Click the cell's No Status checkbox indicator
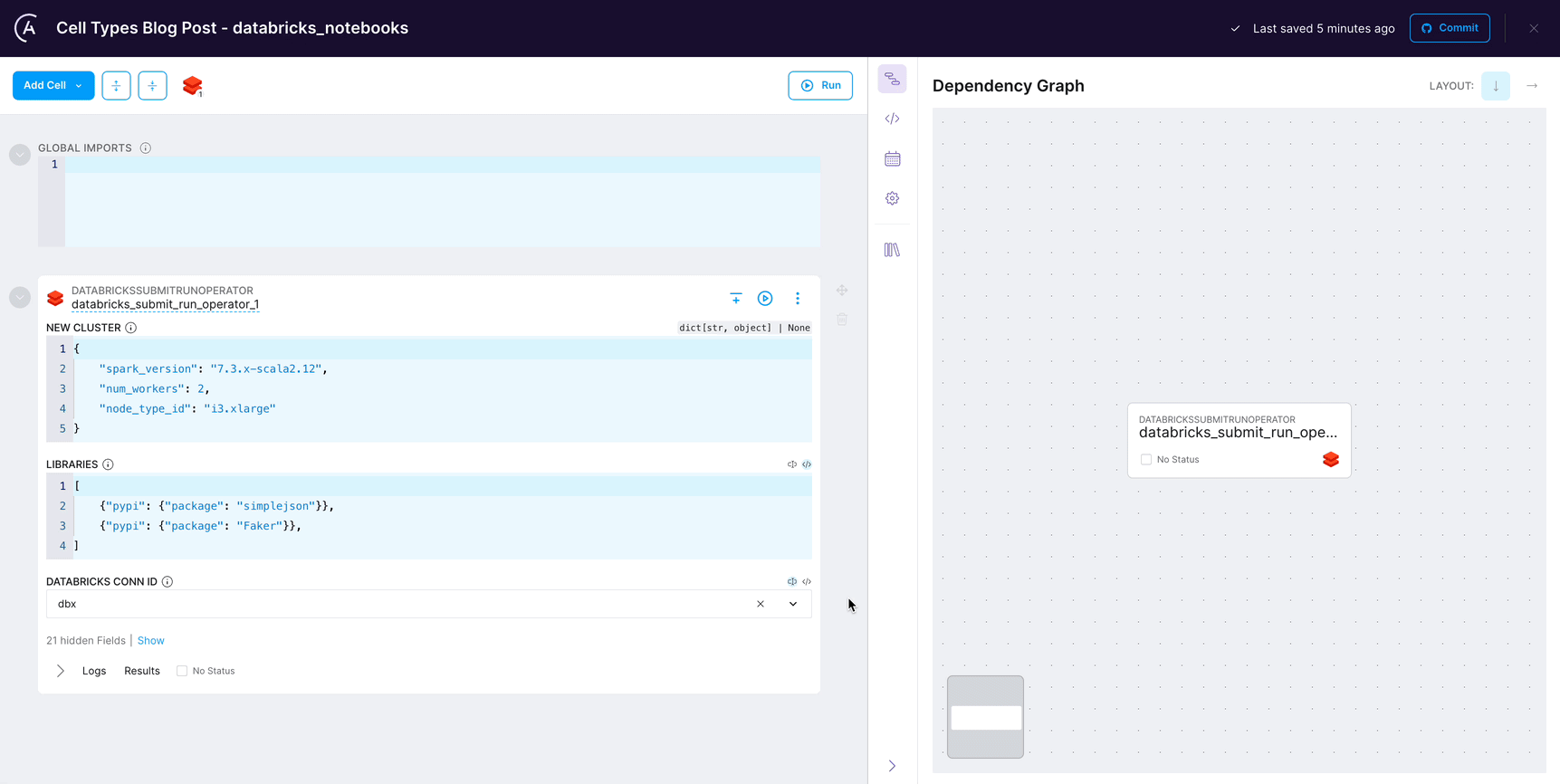Image resolution: width=1560 pixels, height=784 pixels. point(182,671)
